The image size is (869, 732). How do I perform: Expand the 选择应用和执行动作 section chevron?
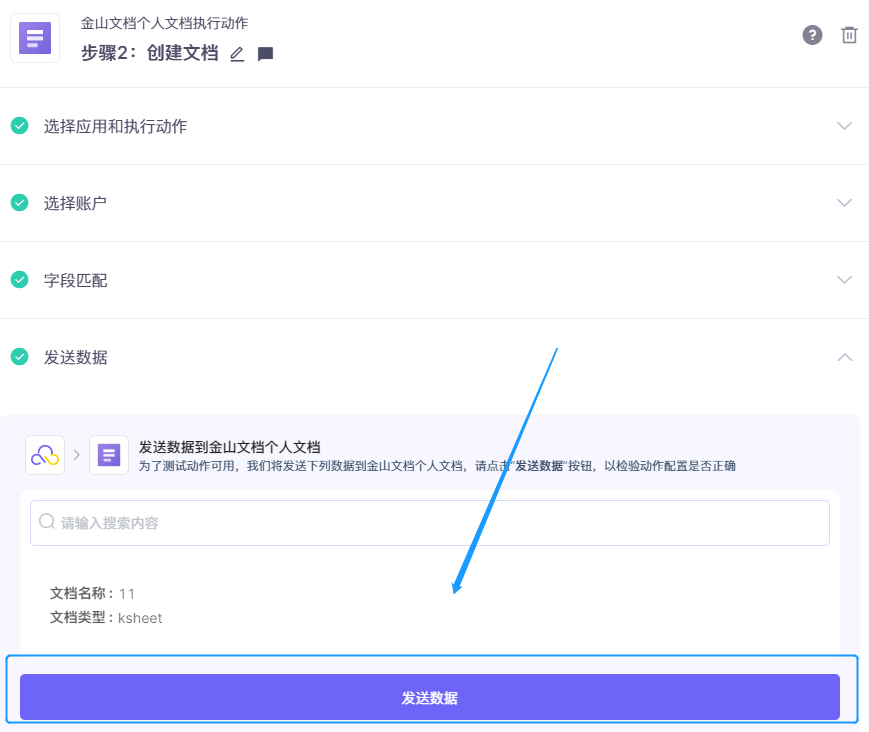pos(844,126)
